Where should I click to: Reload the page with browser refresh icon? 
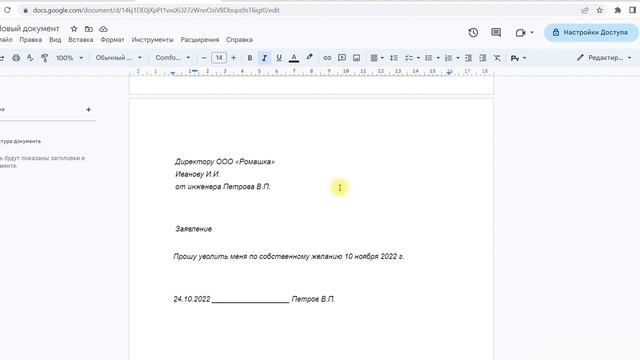(x=7, y=10)
